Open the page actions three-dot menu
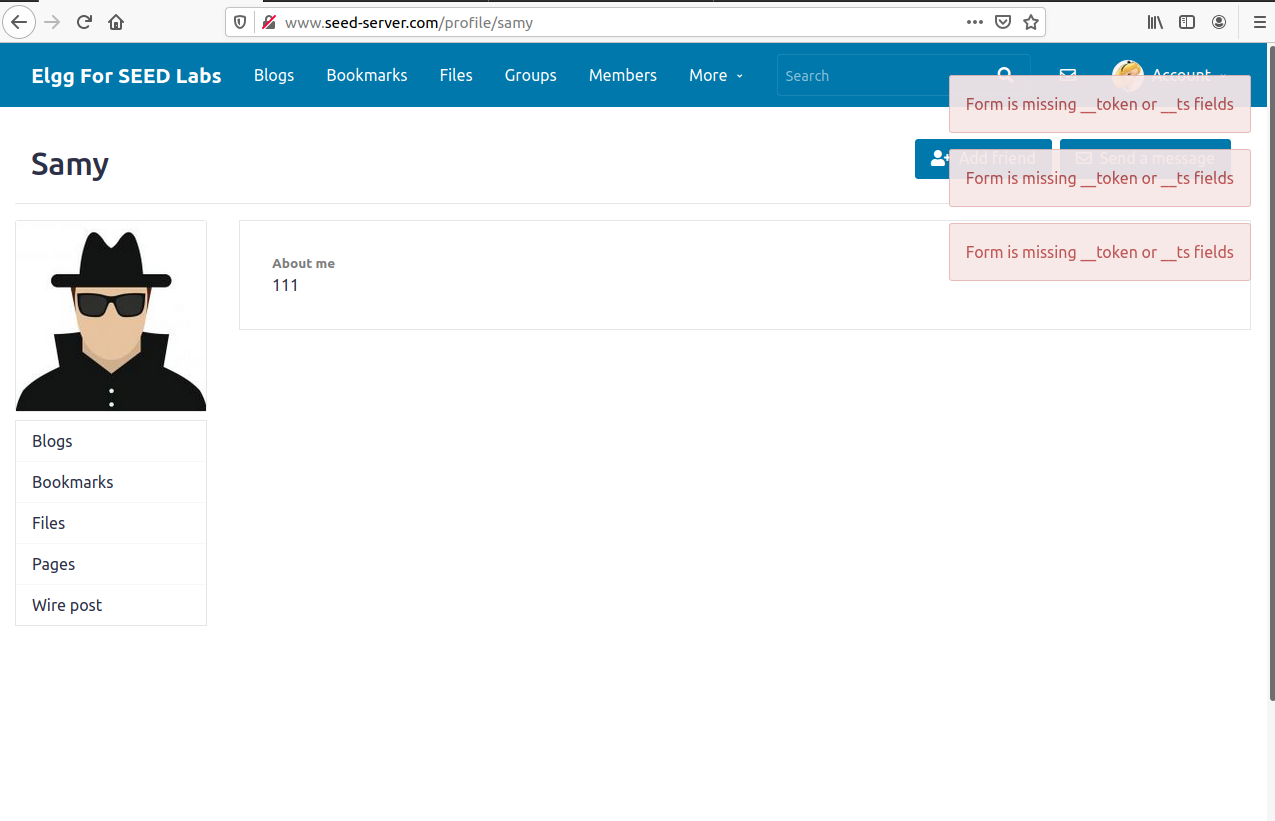This screenshot has width=1275, height=821. (975, 22)
